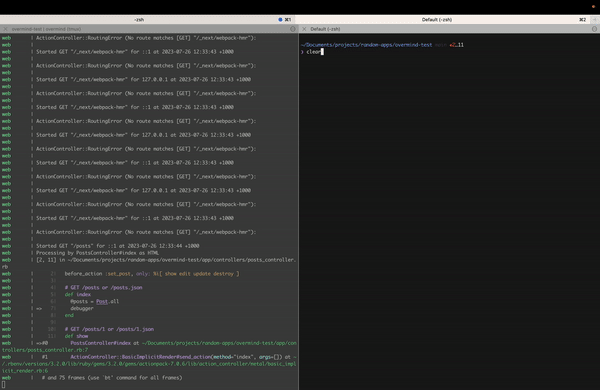
Task: Click frame #0 'PostsController#index at'
Action: 104,343
